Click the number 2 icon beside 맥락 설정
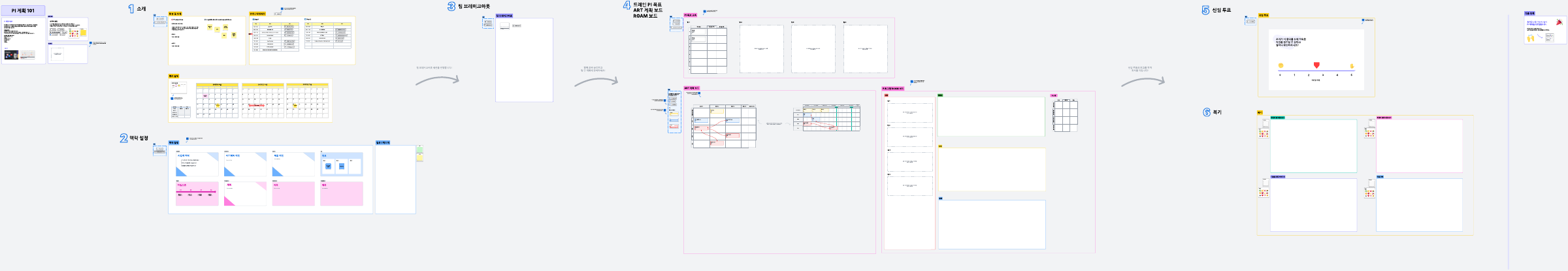This screenshot has width=1568, height=271. point(123,138)
